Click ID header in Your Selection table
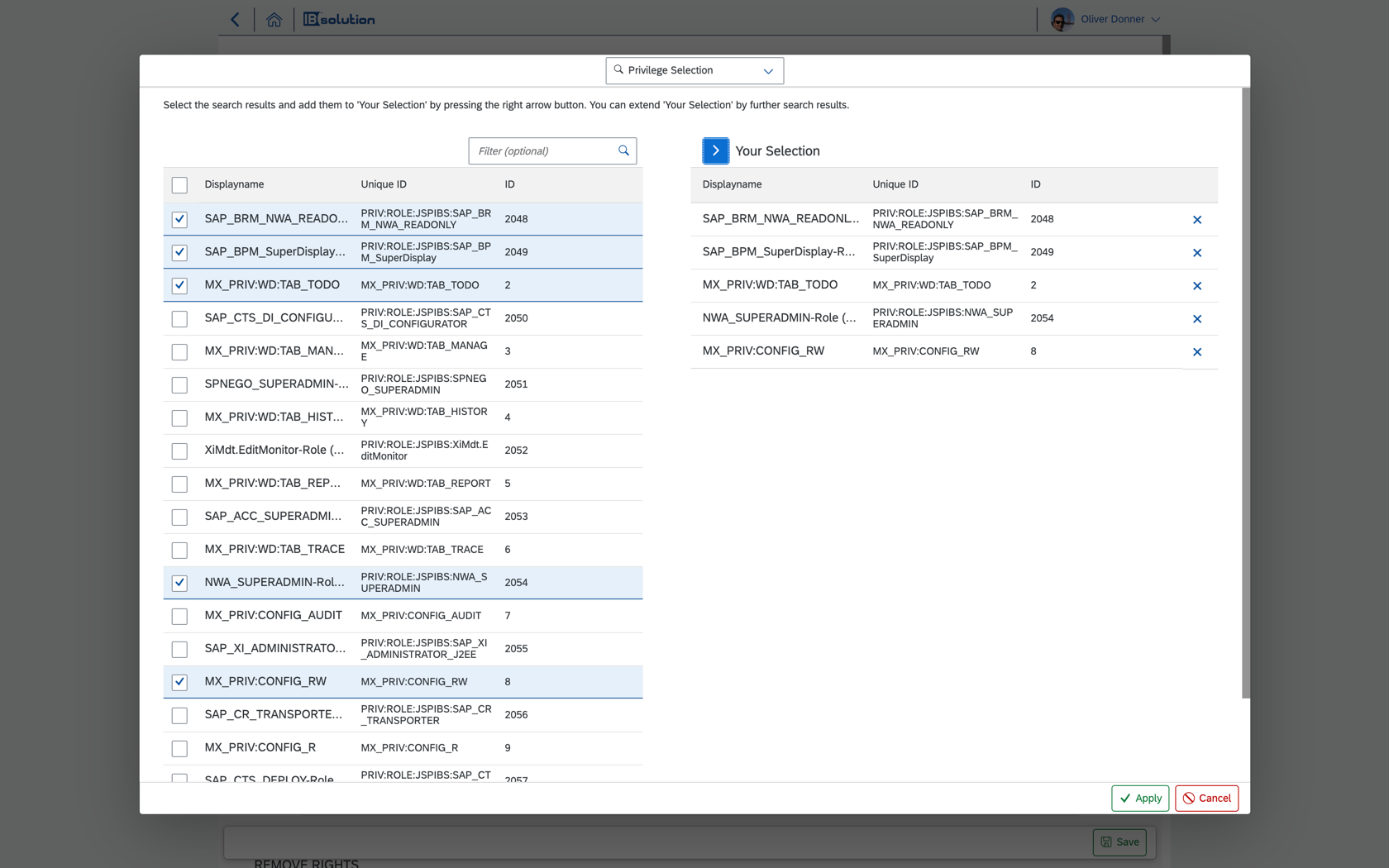 click(x=1035, y=184)
